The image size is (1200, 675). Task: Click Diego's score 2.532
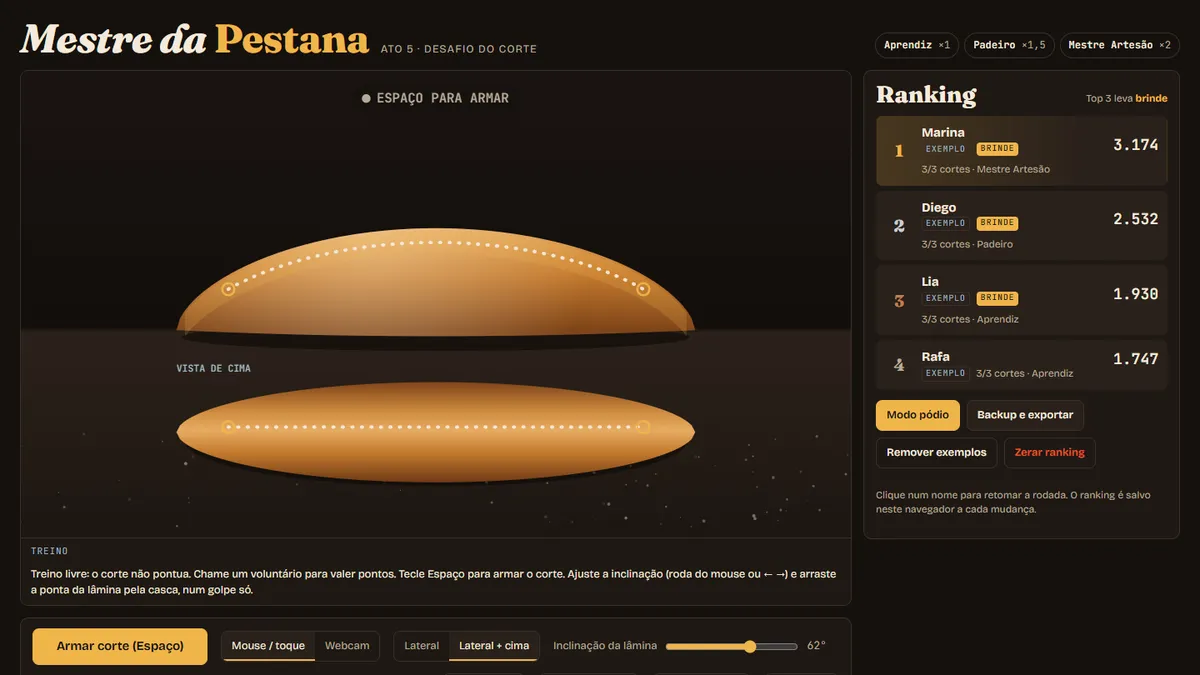point(1135,219)
